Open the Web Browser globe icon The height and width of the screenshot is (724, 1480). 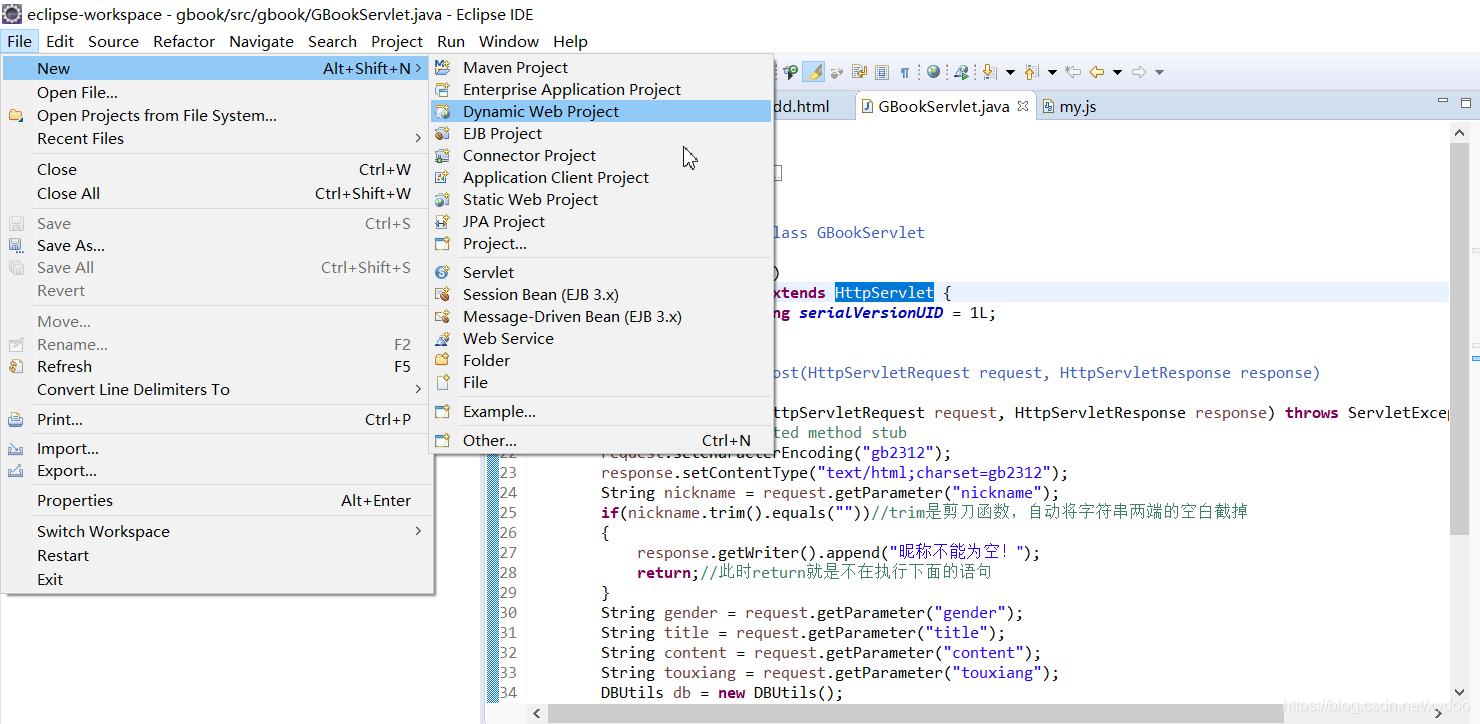pyautogui.click(x=933, y=72)
